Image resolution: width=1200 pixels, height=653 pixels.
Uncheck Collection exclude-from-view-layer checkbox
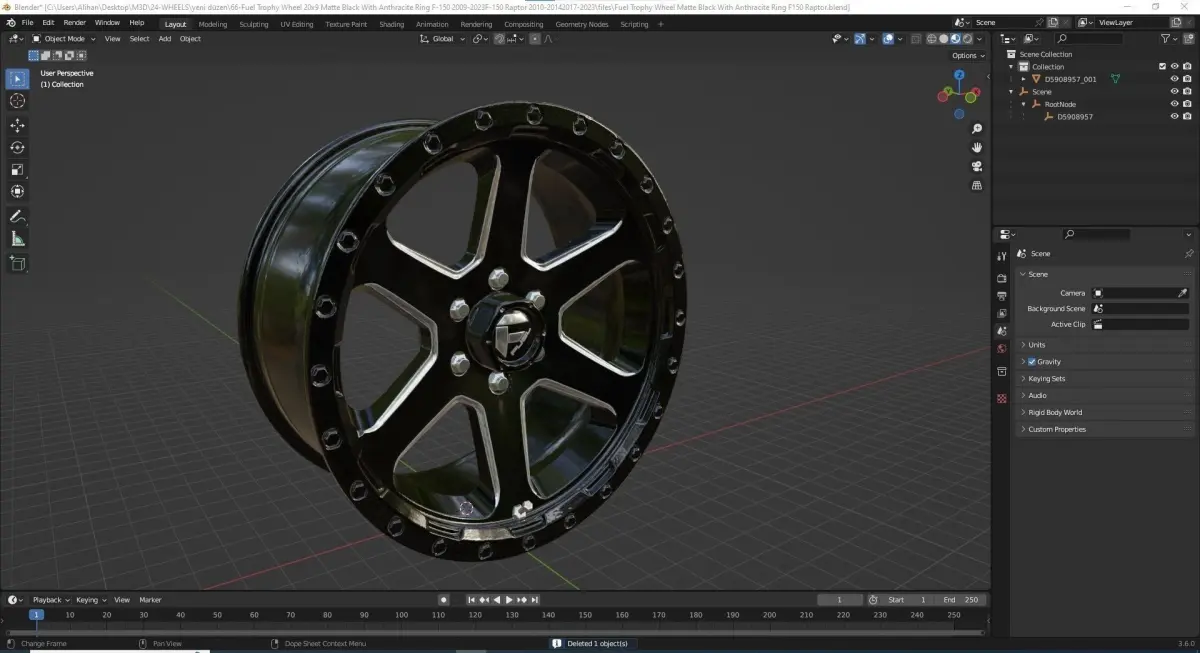pos(1162,67)
